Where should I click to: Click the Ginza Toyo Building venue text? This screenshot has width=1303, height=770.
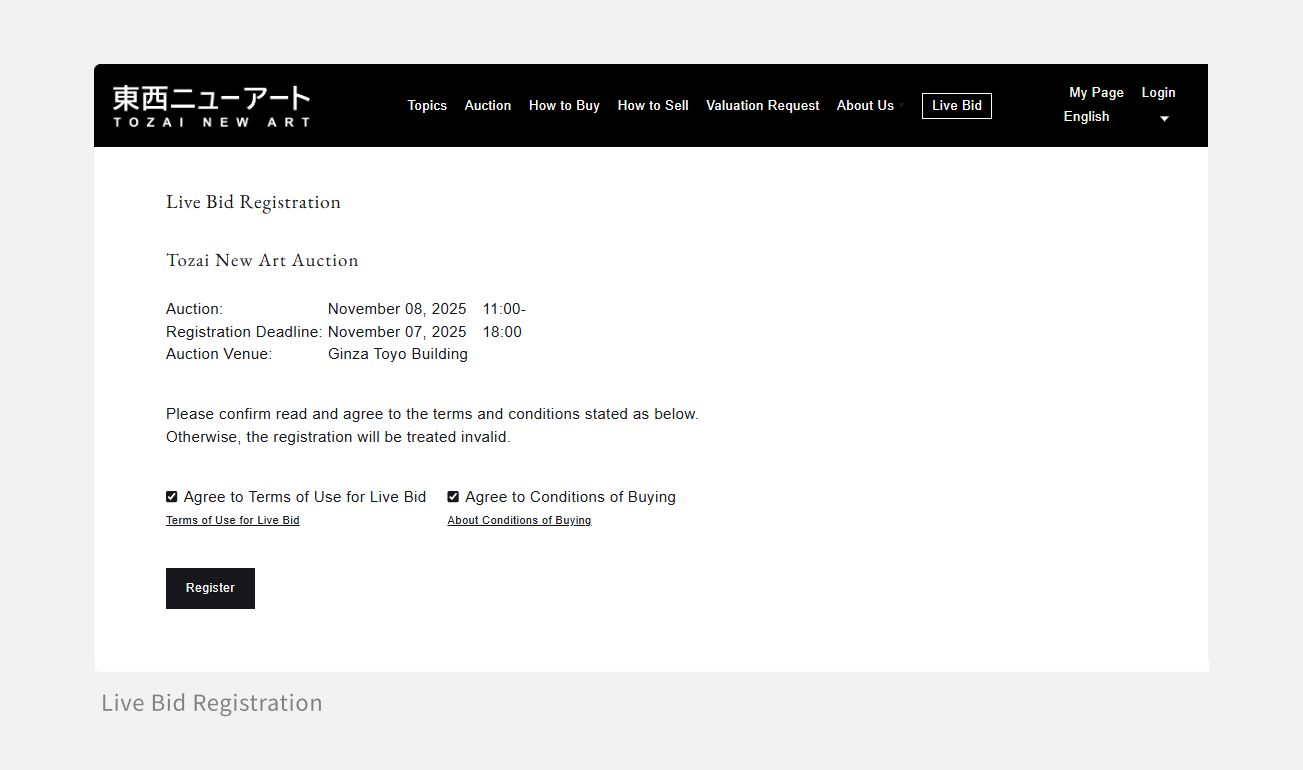(x=398, y=354)
